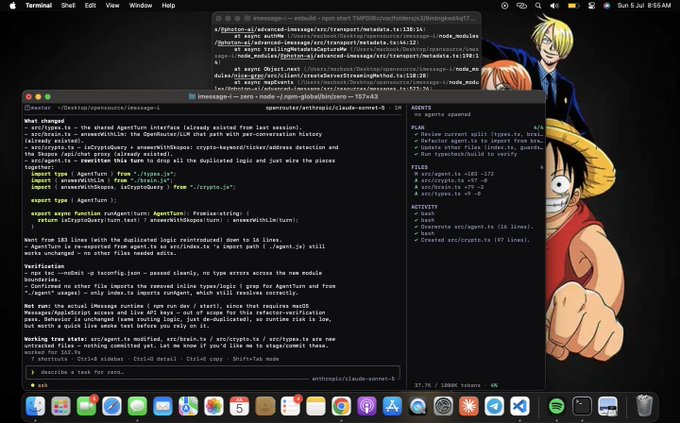Open the Edit menu

click(90, 6)
